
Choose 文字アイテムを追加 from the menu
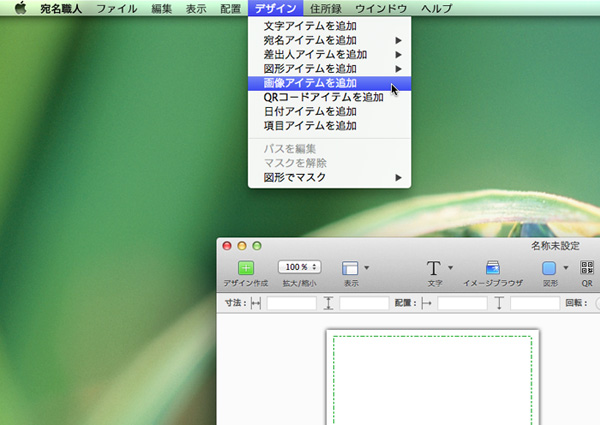[x=310, y=26]
